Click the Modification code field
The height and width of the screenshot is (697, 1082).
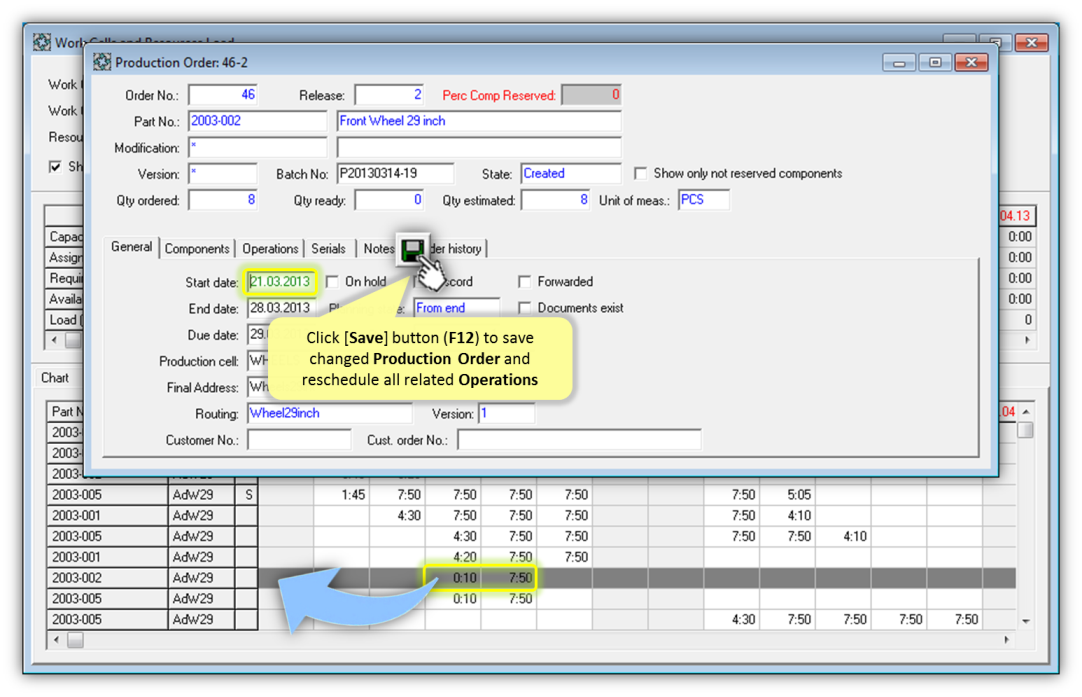(257, 148)
